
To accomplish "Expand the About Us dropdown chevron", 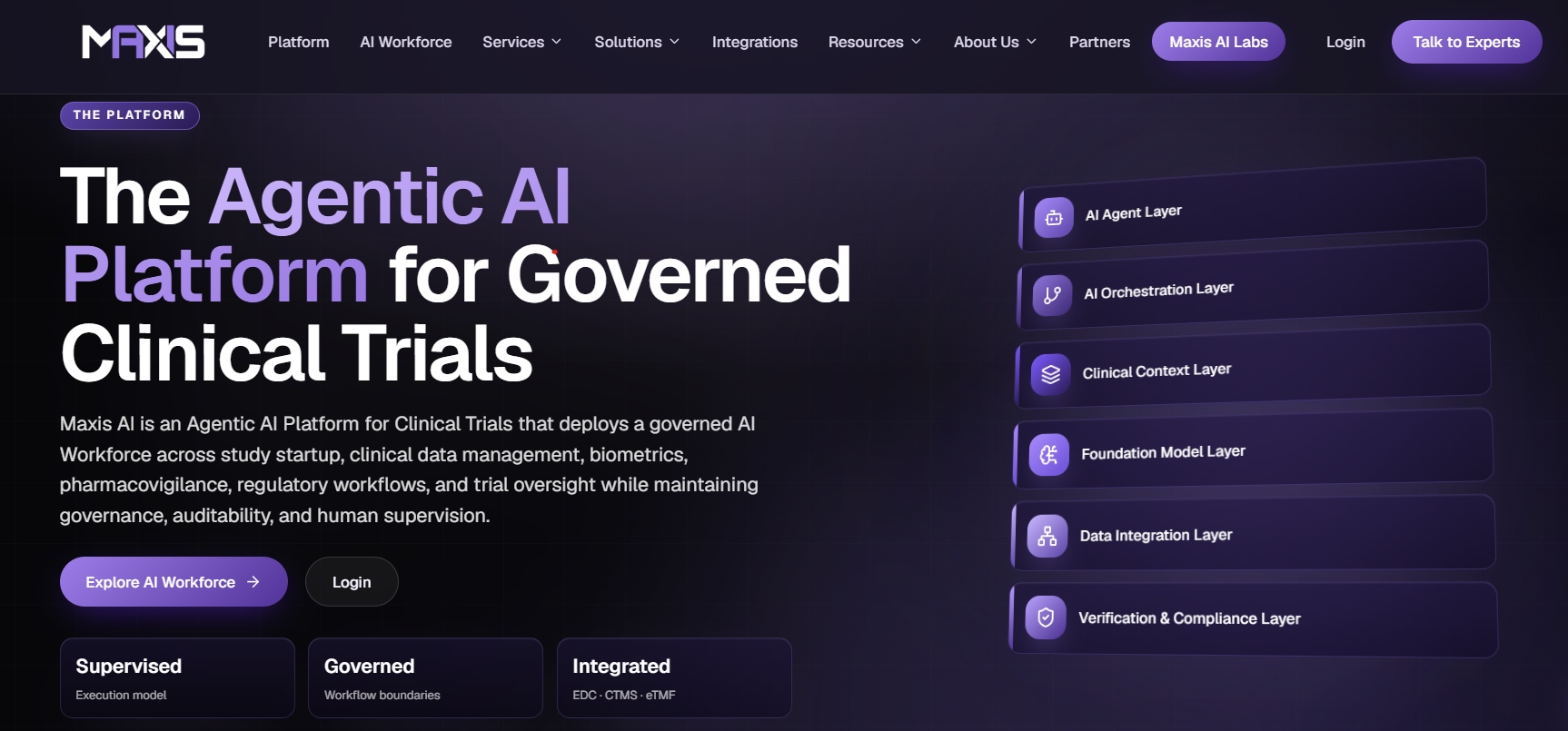I will tap(1031, 42).
